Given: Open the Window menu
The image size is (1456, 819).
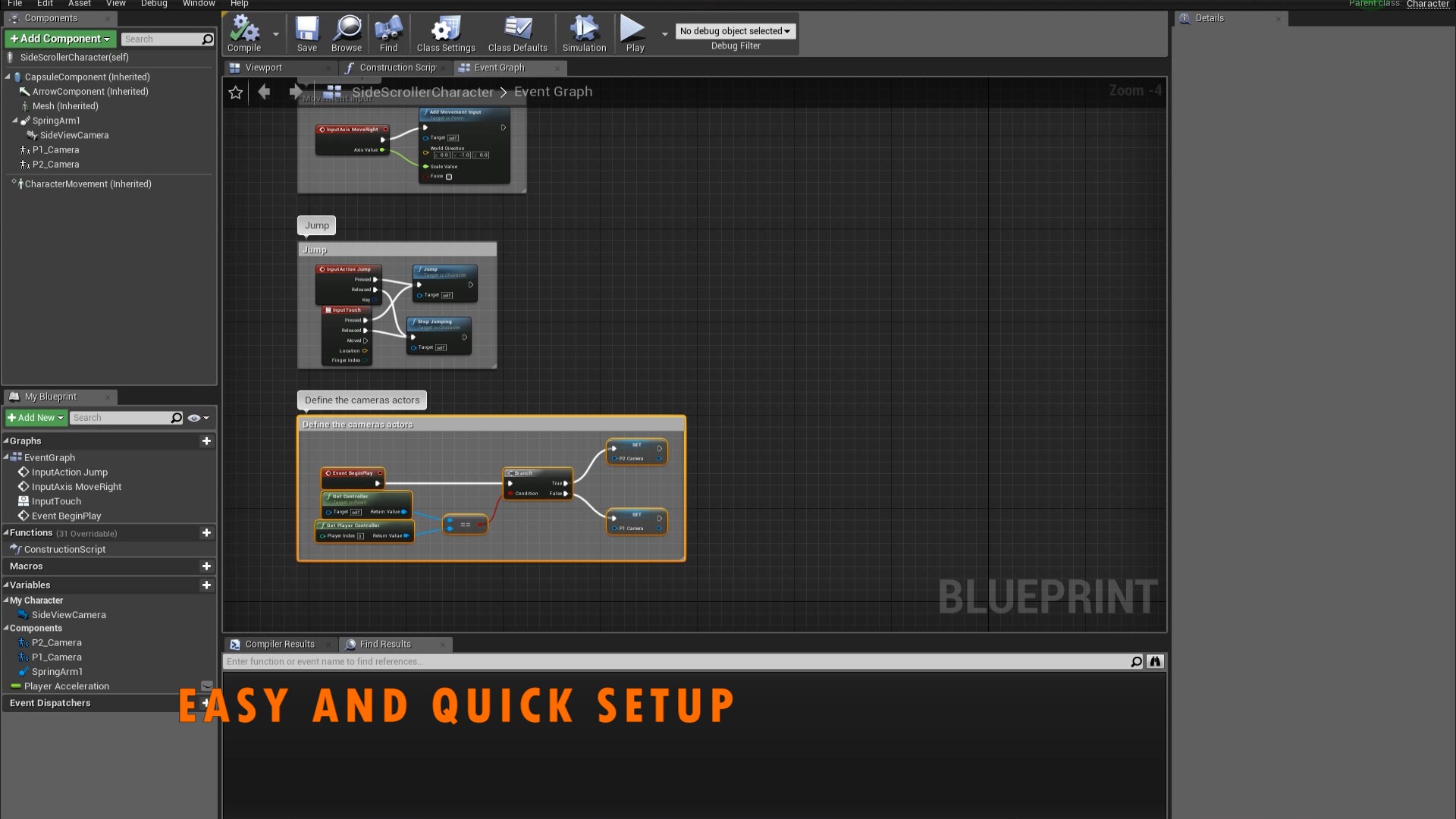Looking at the screenshot, I should pyautogui.click(x=199, y=4).
